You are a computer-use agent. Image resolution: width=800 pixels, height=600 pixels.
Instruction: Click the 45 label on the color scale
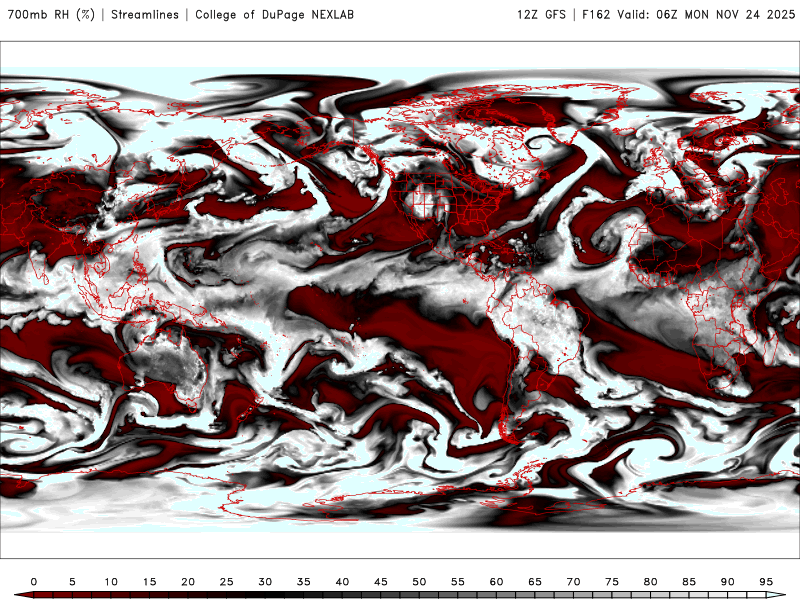(381, 582)
